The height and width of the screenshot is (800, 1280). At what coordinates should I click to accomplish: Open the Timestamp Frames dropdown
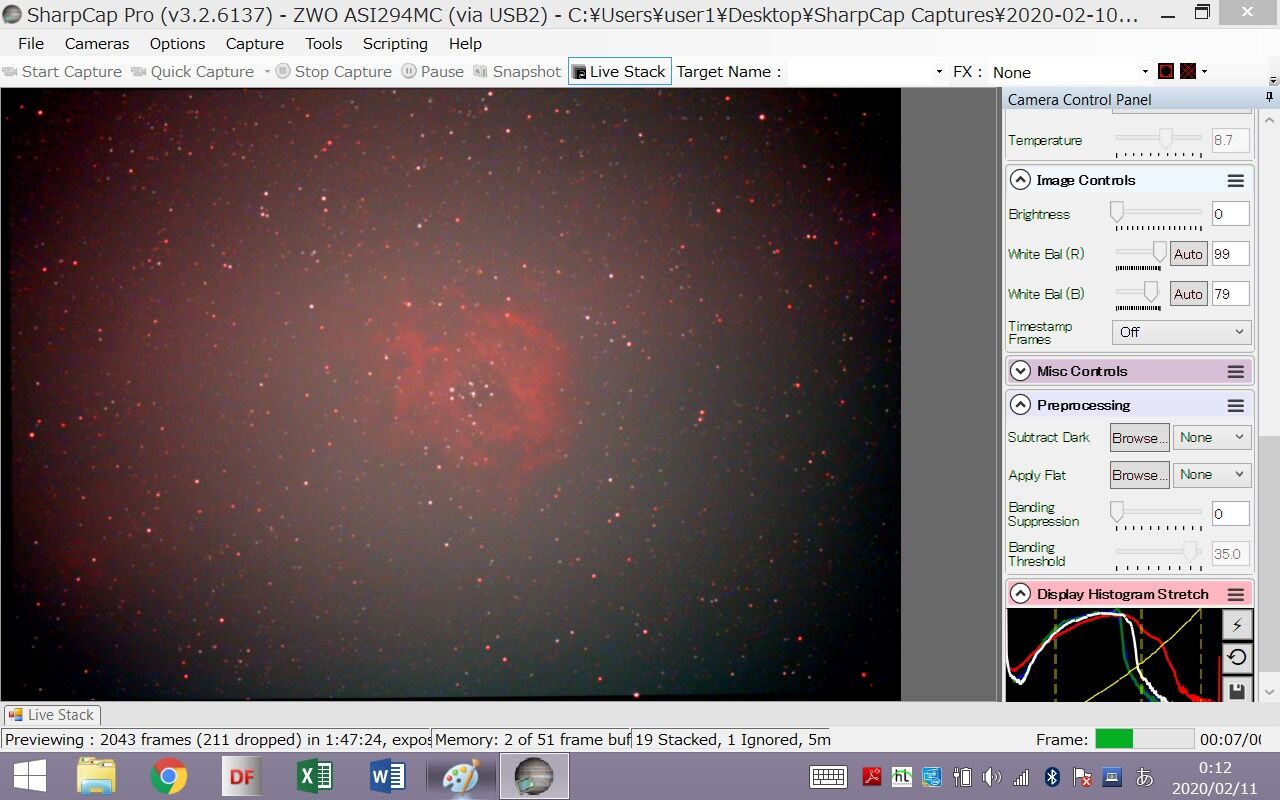[1181, 332]
